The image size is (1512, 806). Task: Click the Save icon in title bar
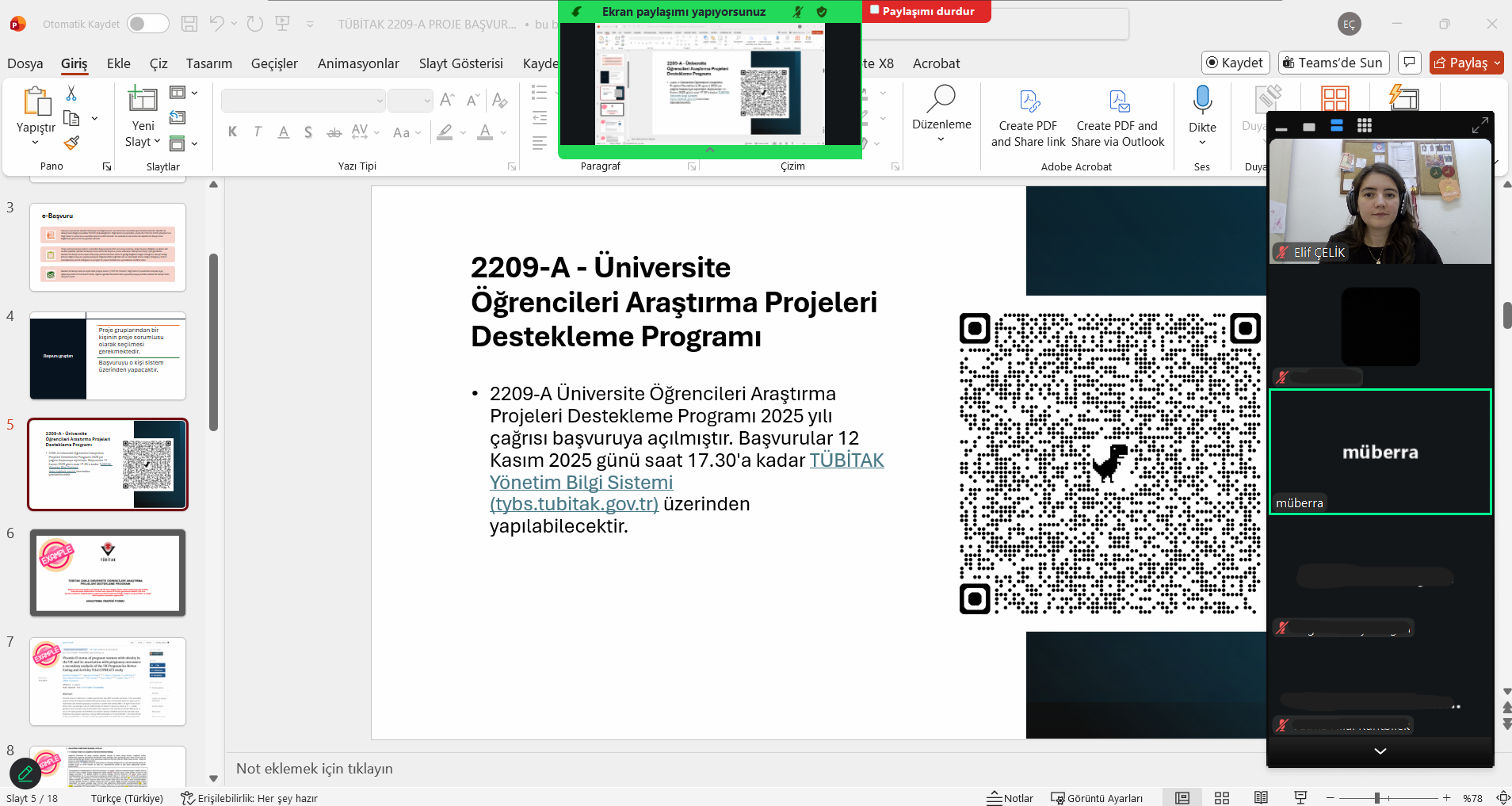(189, 24)
